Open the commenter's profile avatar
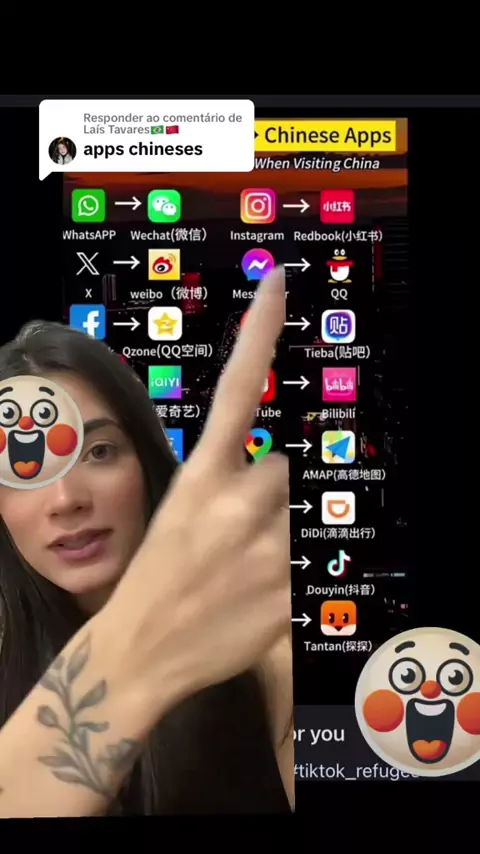This screenshot has width=480, height=854. click(x=62, y=150)
